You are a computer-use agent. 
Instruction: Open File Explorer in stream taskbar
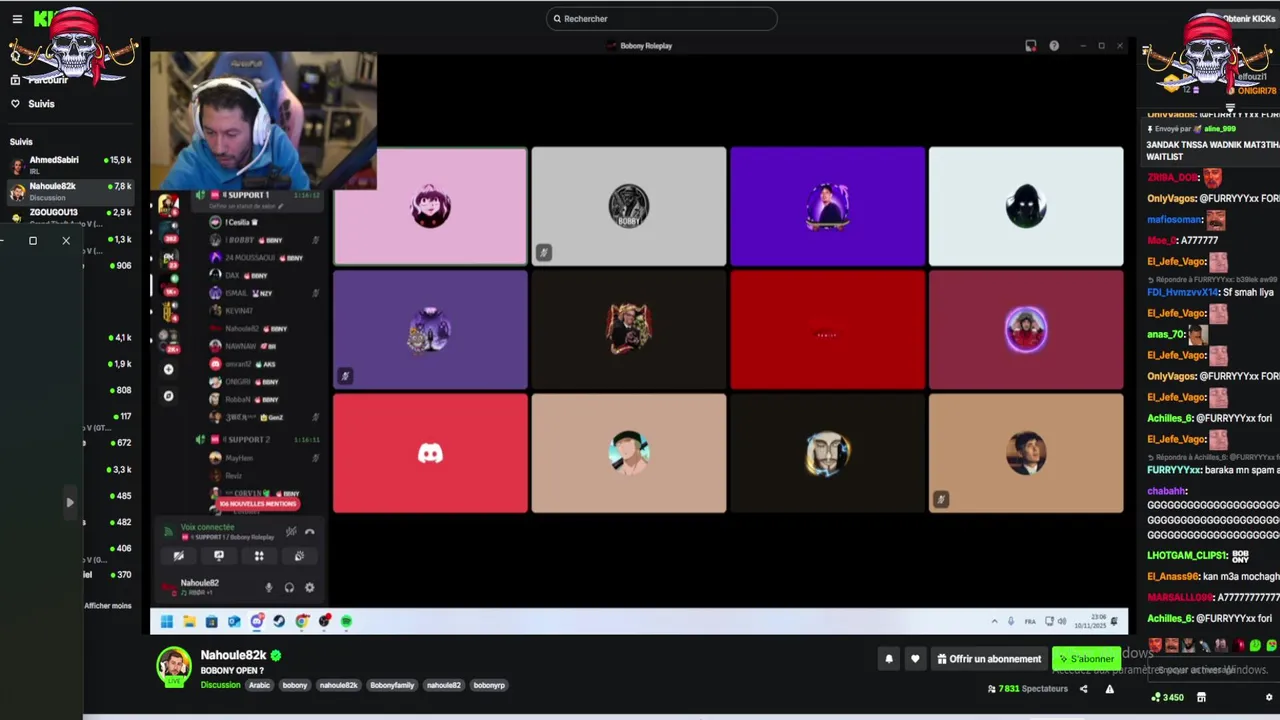tap(189, 622)
